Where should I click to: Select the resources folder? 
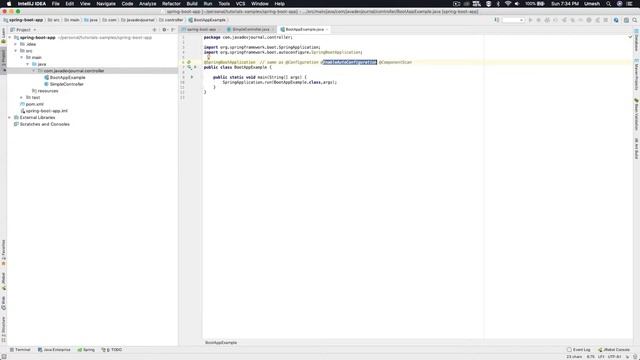[x=45, y=91]
